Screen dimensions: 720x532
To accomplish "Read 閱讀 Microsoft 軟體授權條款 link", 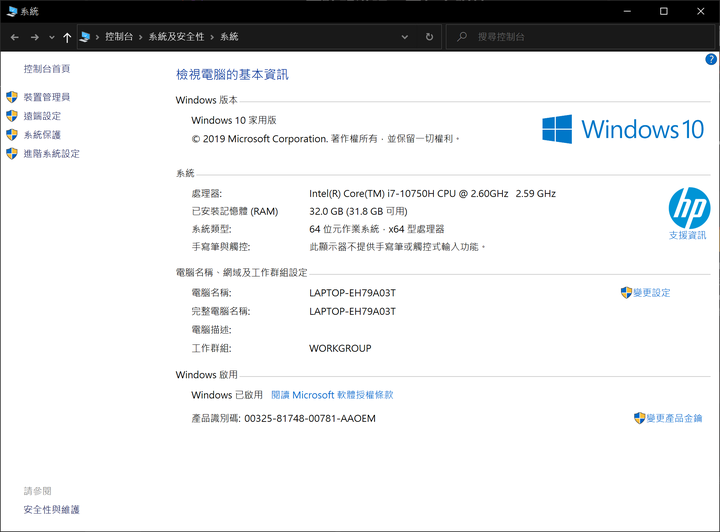I will tap(332, 395).
